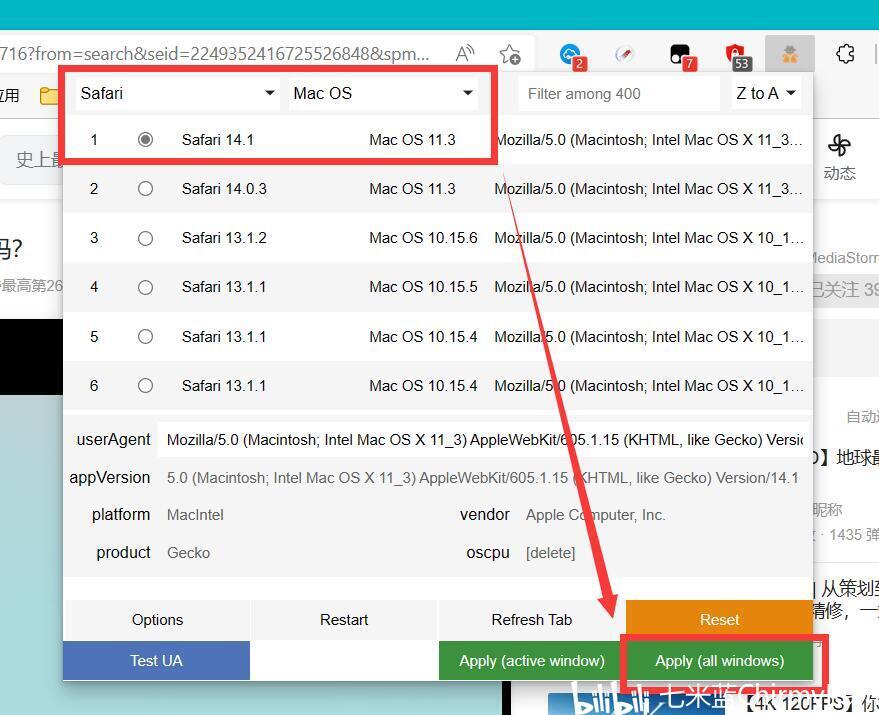Select Safari 13.1.2 radio button in row 3
This screenshot has width=879, height=715.
point(145,238)
